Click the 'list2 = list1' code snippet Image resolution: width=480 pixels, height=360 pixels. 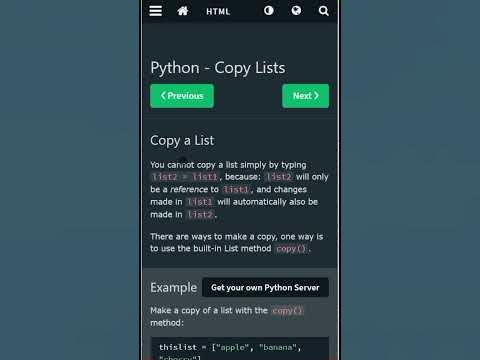pos(185,177)
